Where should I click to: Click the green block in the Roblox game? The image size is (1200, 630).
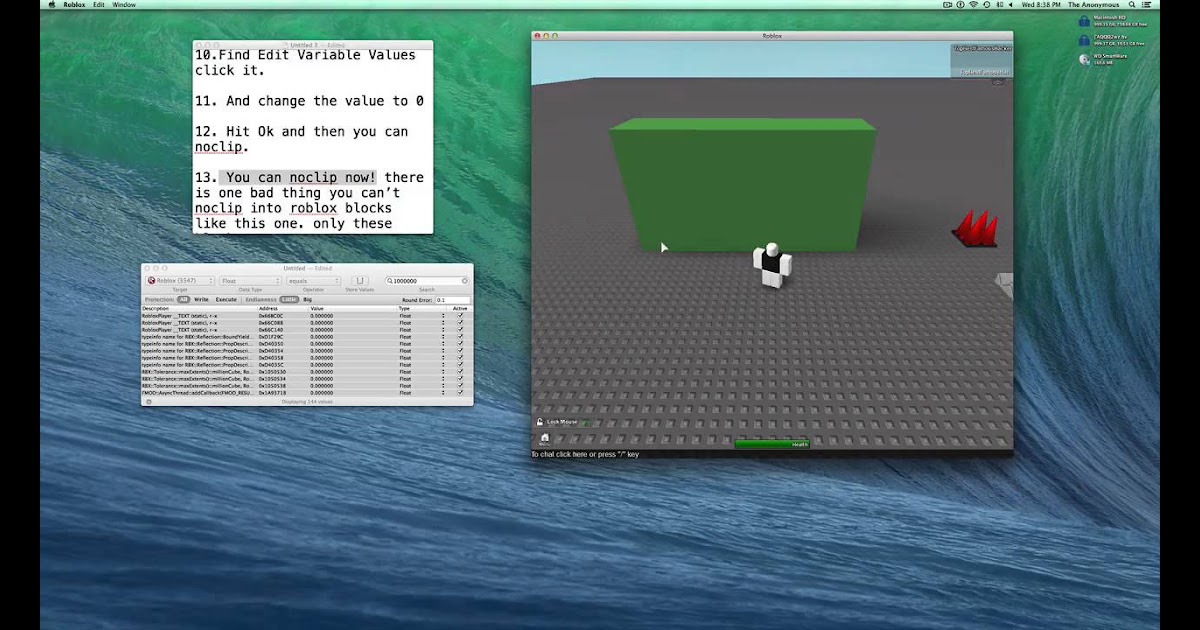pos(742,185)
